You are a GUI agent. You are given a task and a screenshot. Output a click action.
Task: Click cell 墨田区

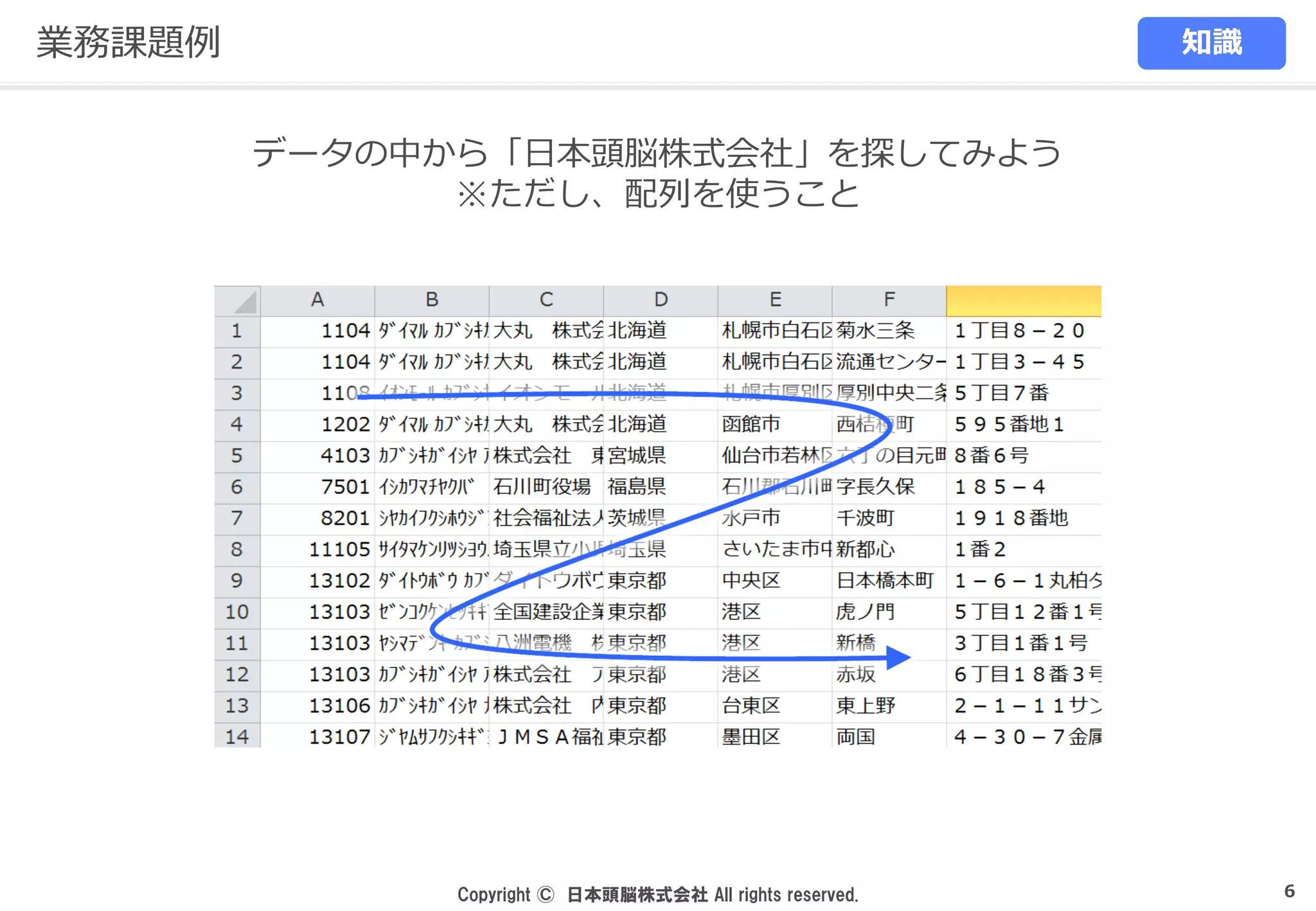coord(775,736)
